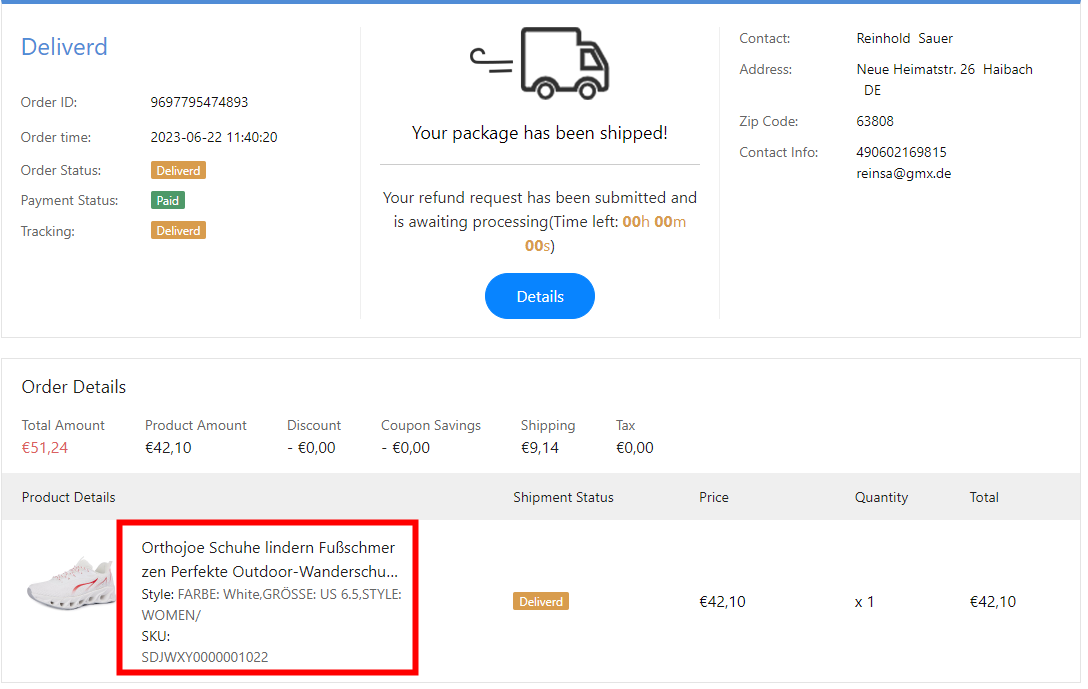This screenshot has height=689, width=1088.
Task: Click the Order Status Deliverd badge
Action: click(x=178, y=171)
